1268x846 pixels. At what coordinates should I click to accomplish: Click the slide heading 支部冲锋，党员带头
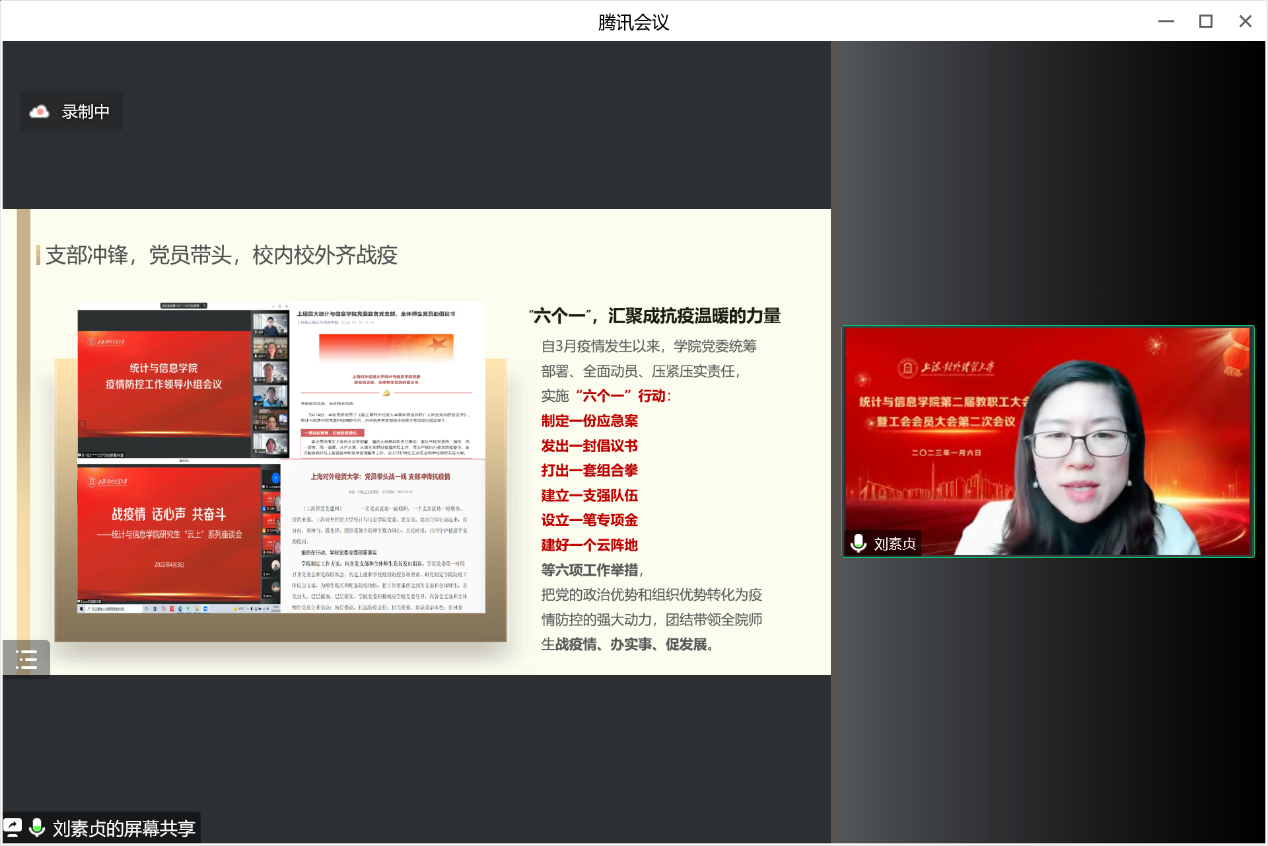click(221, 255)
